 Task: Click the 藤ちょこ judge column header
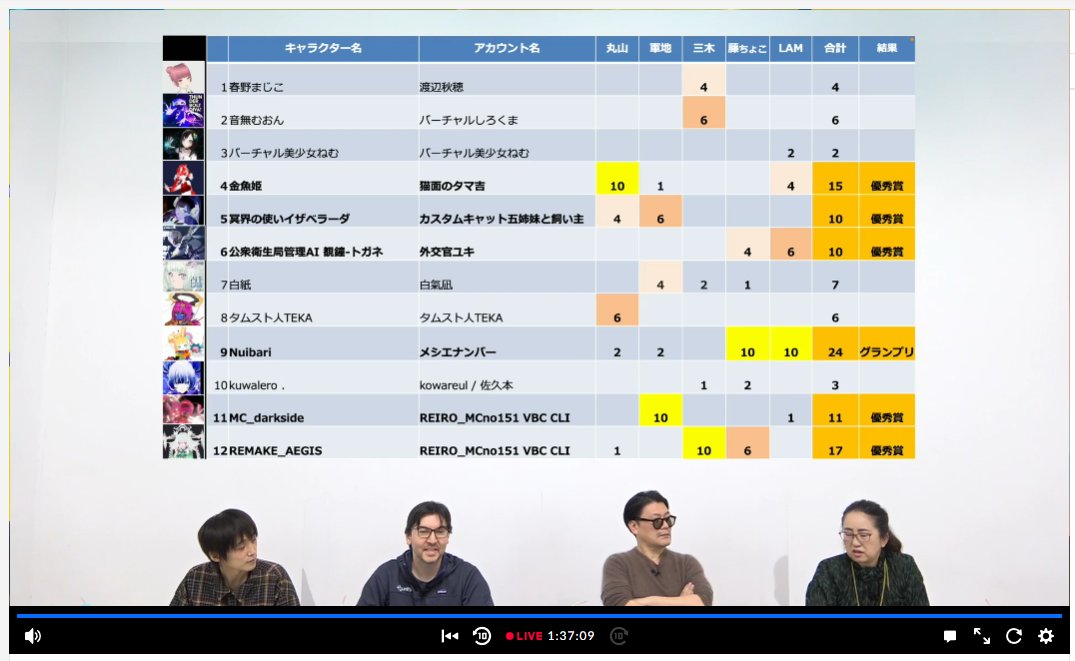[x=747, y=48]
